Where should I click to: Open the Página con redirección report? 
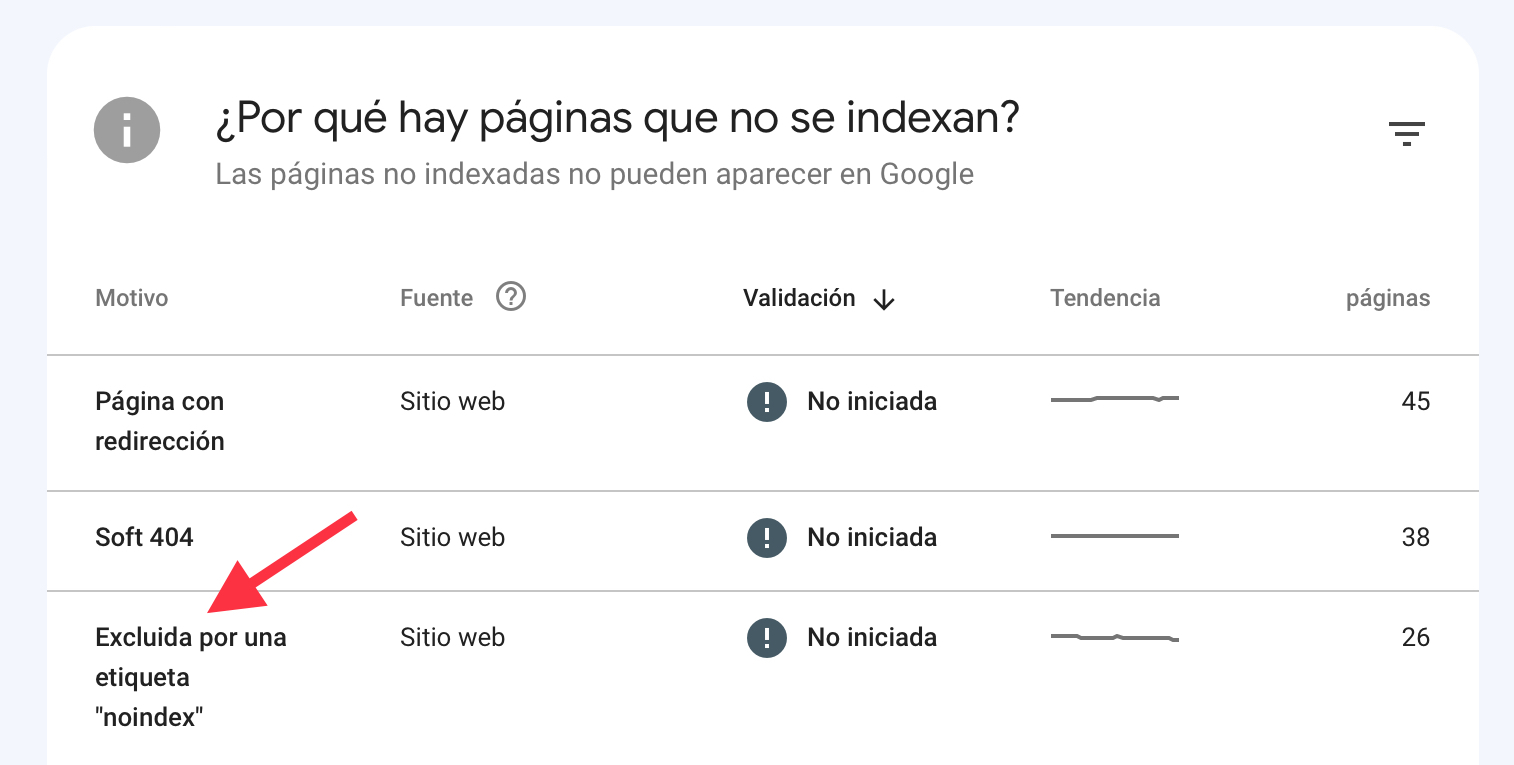[159, 420]
